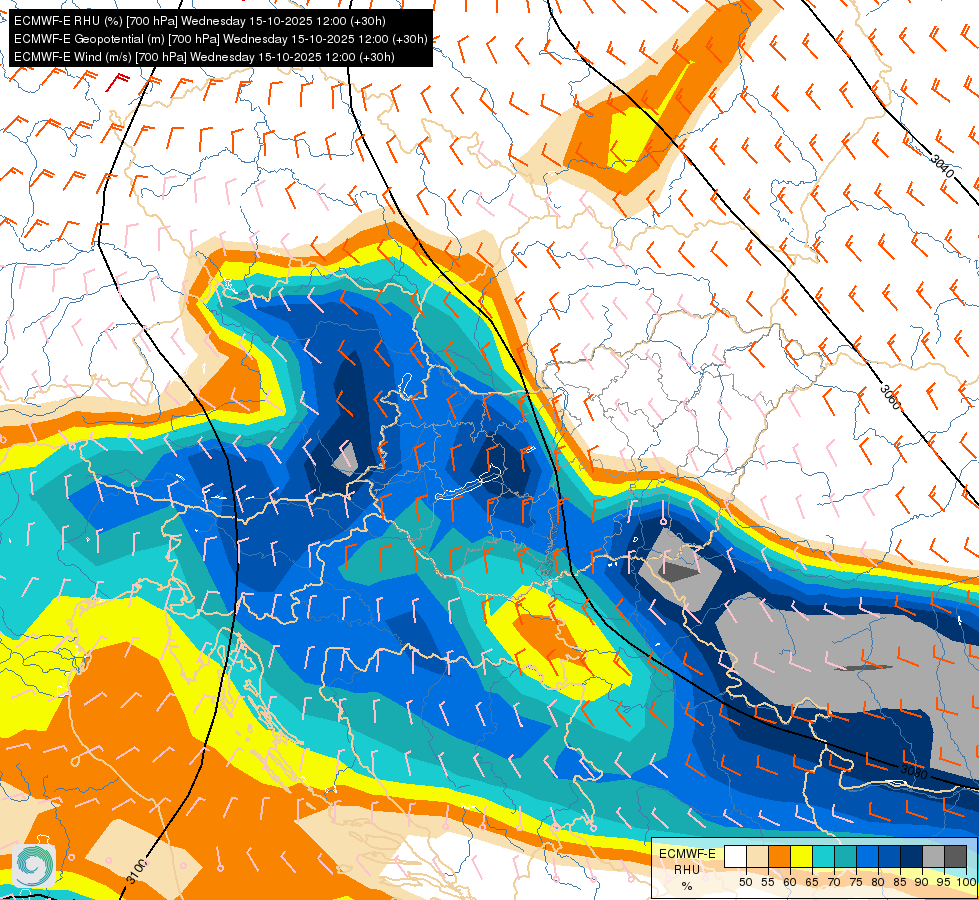The height and width of the screenshot is (900, 979).
Task: Pick the yellow 60–65% legend swatch
Action: tap(802, 856)
